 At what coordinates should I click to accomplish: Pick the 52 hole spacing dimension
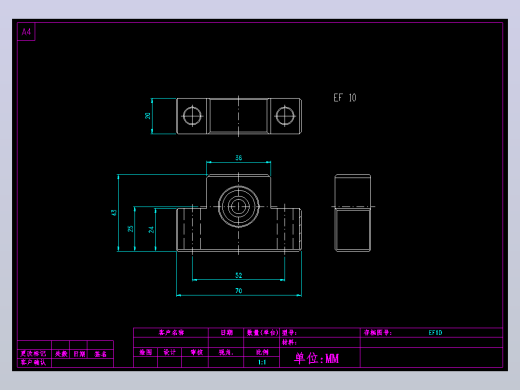tap(239, 275)
